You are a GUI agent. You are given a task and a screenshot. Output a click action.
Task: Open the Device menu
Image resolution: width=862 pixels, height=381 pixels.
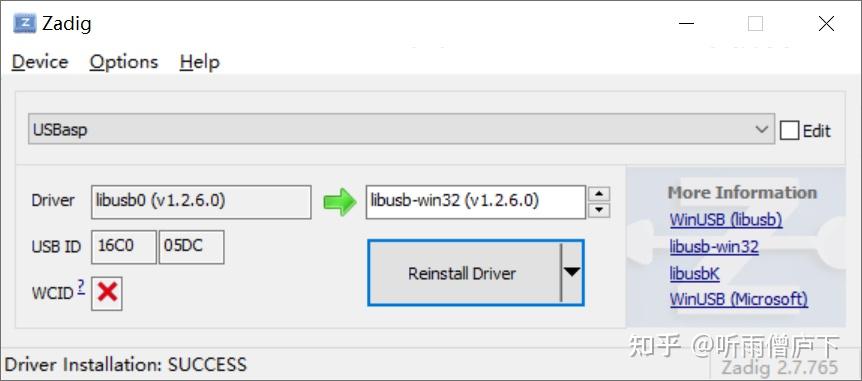point(40,62)
